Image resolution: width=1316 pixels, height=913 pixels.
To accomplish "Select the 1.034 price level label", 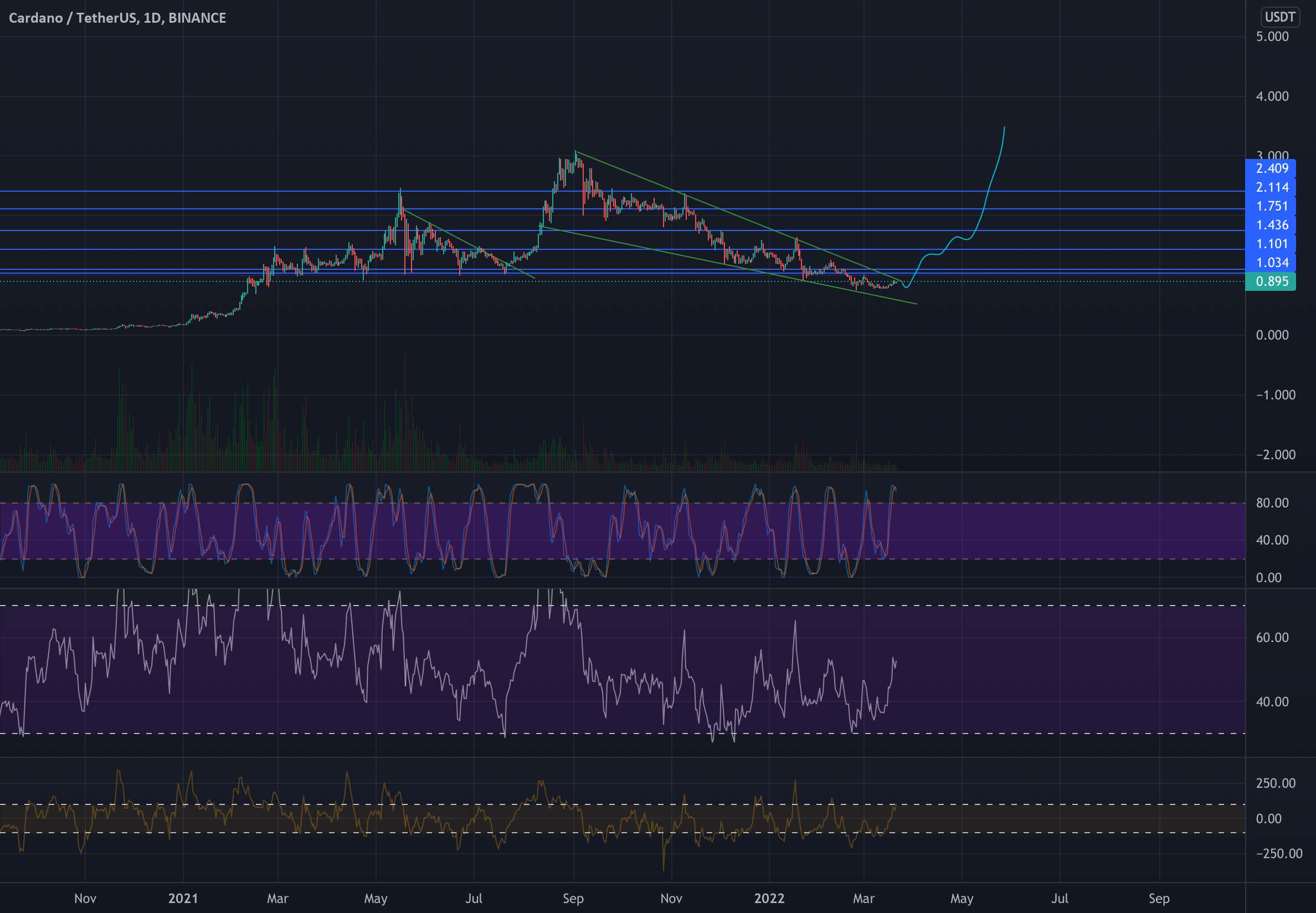I will tap(1271, 263).
